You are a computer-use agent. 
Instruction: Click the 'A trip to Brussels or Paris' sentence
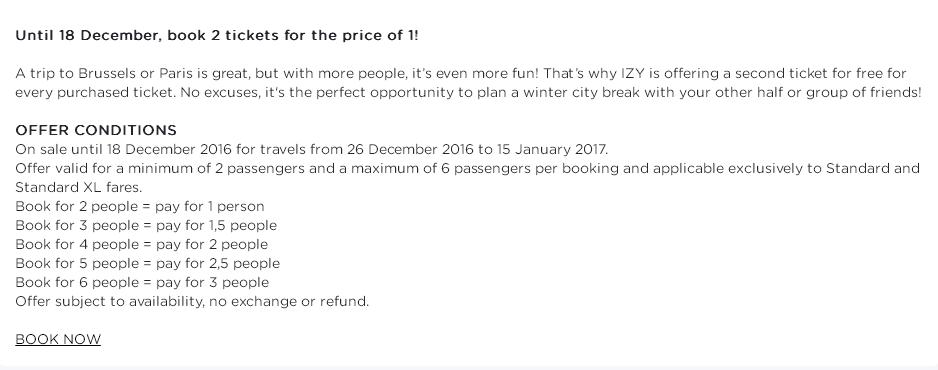pyautogui.click(x=276, y=74)
